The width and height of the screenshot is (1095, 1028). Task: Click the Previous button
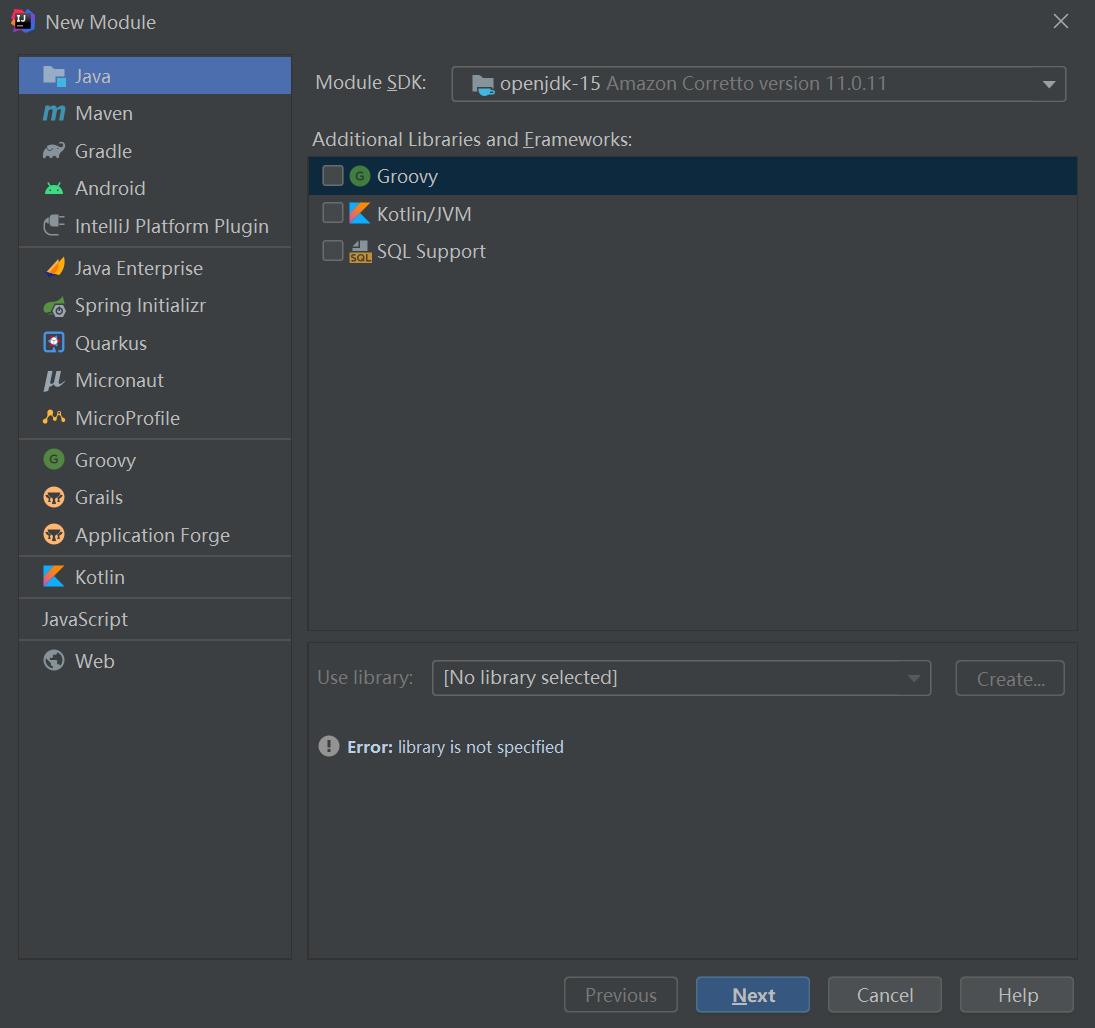point(621,994)
